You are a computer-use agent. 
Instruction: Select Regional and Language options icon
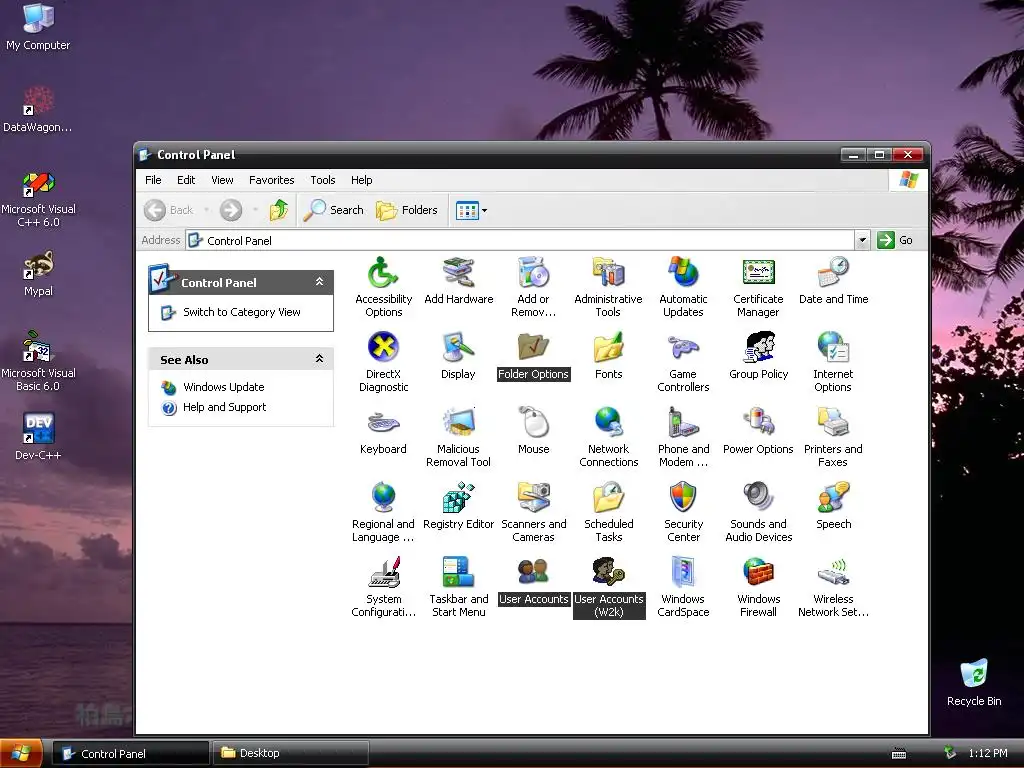point(383,512)
